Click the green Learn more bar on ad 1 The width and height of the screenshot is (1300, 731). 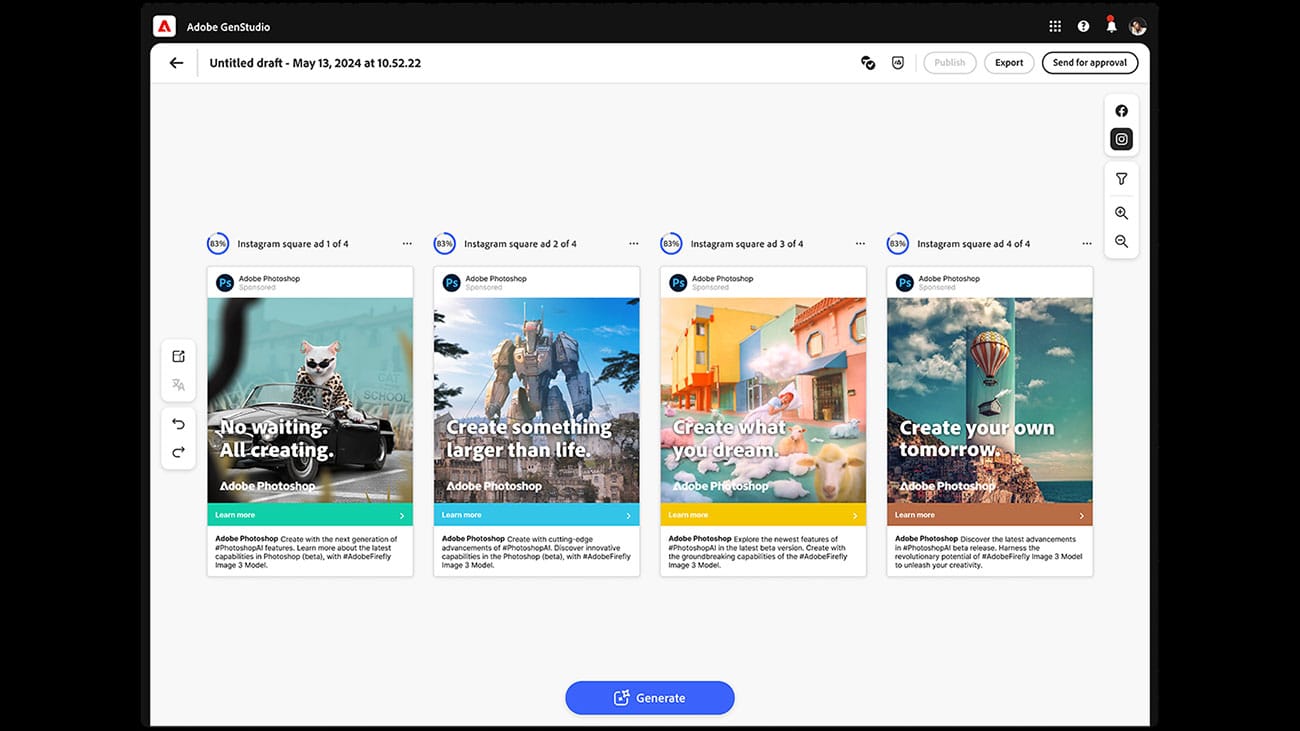310,515
